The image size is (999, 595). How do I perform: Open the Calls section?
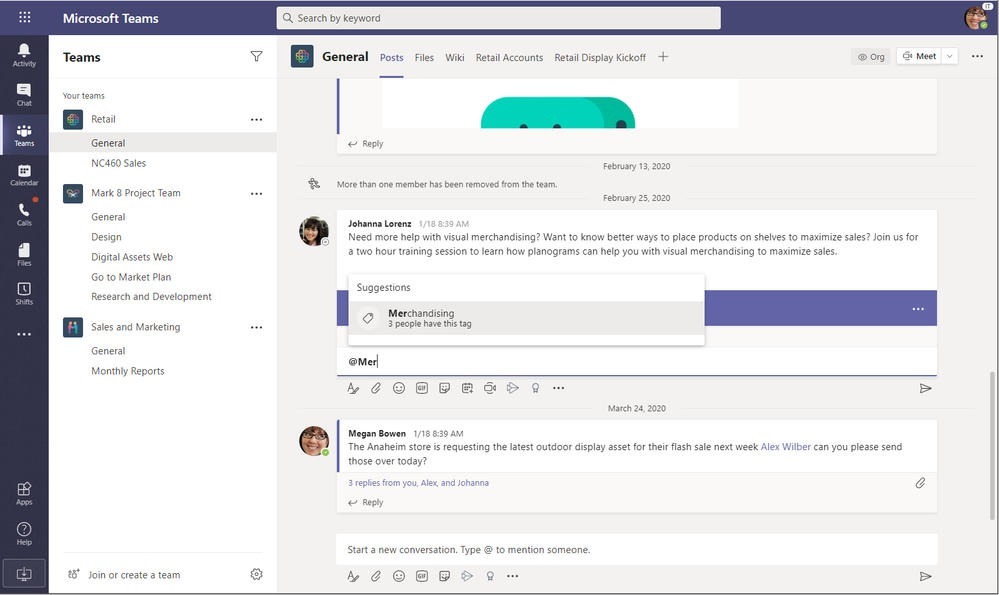coord(24,214)
